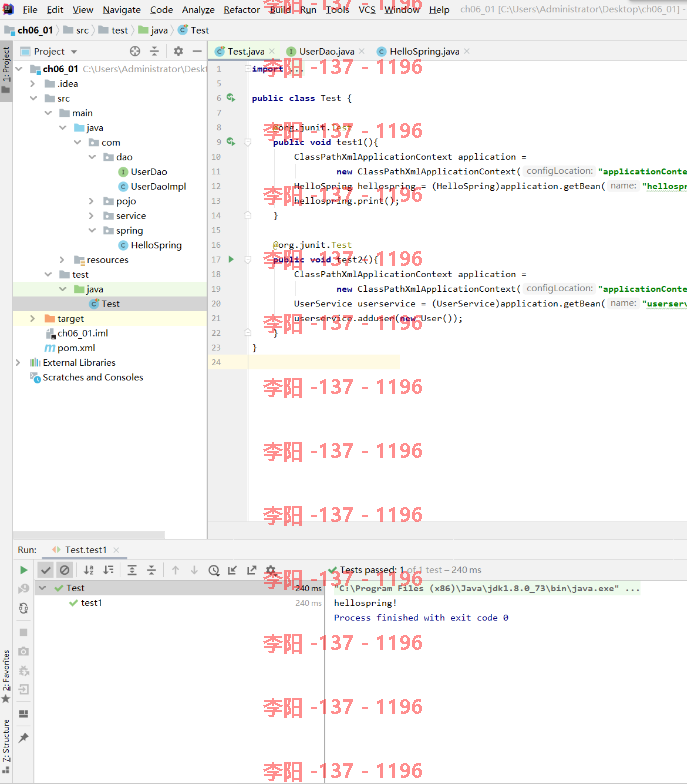
Task: Expand all test results
Action: [132, 570]
